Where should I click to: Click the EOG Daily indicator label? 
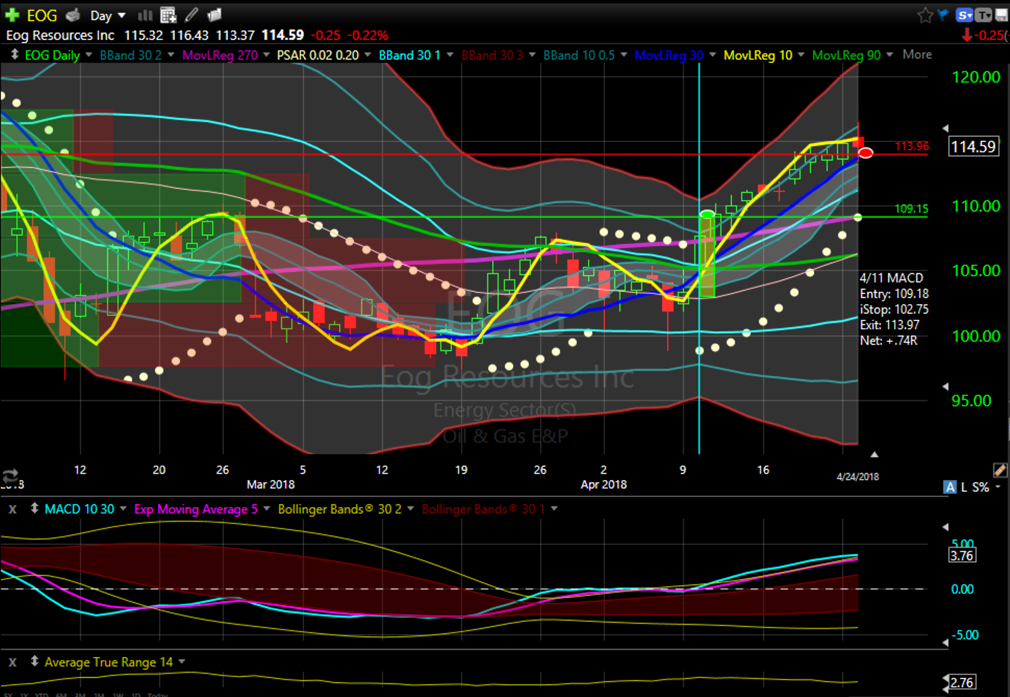coord(52,55)
